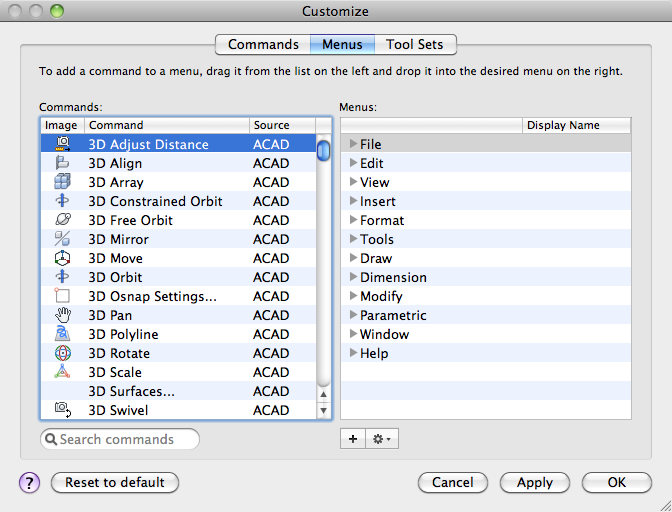
Task: Select the 3D Array cube icon
Action: tap(62, 182)
